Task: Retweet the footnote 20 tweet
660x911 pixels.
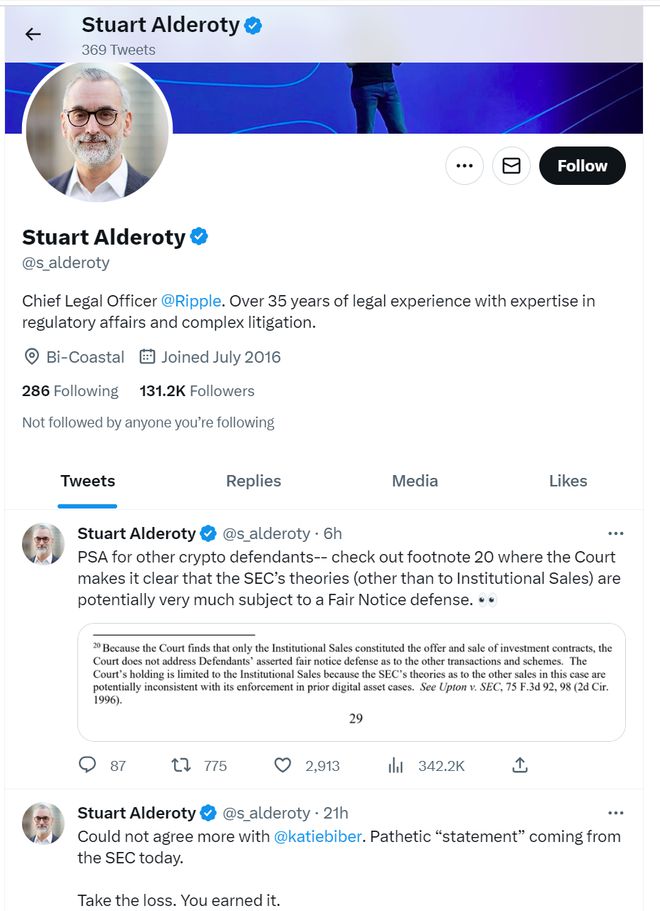Action: (182, 765)
